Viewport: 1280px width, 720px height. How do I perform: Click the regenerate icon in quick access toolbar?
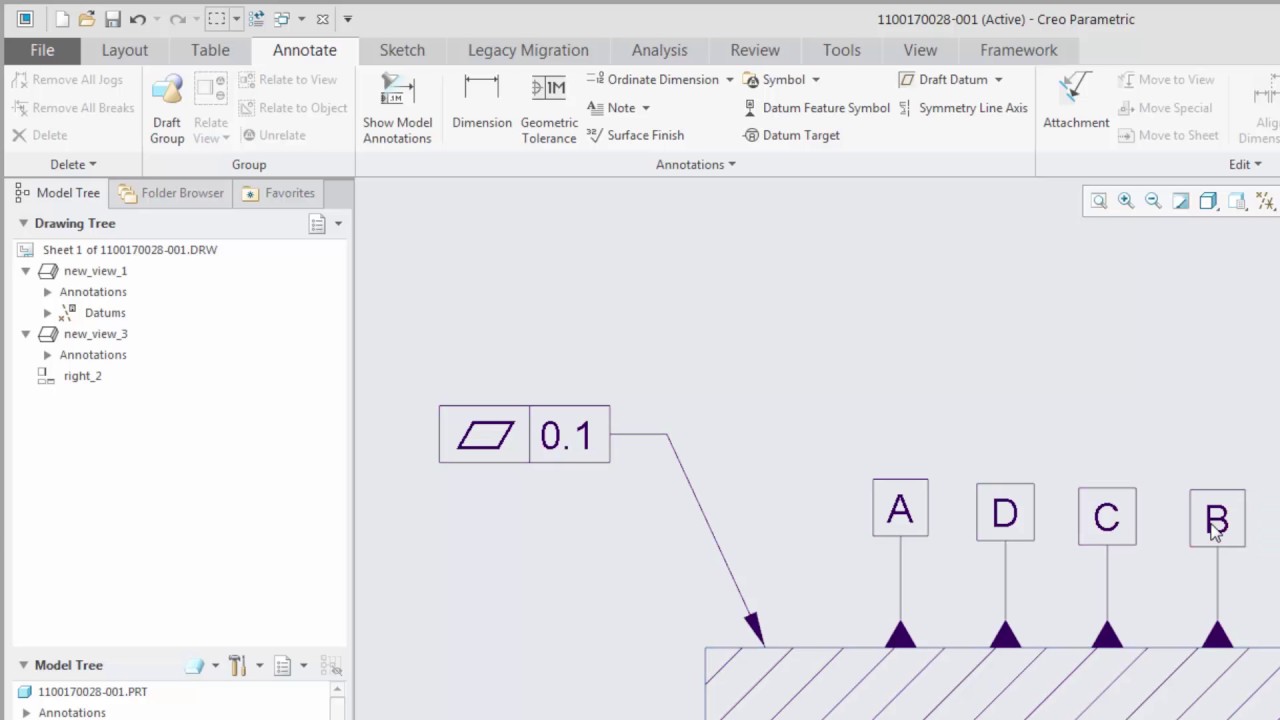pyautogui.click(x=257, y=19)
